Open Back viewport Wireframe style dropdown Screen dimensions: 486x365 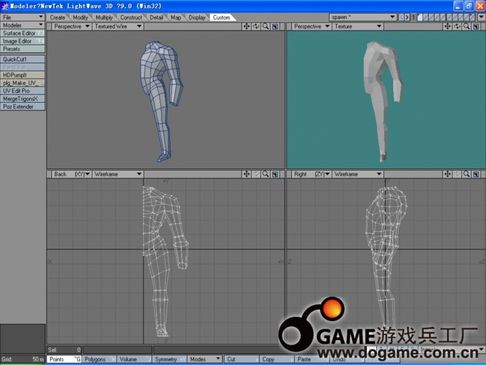tap(118, 174)
